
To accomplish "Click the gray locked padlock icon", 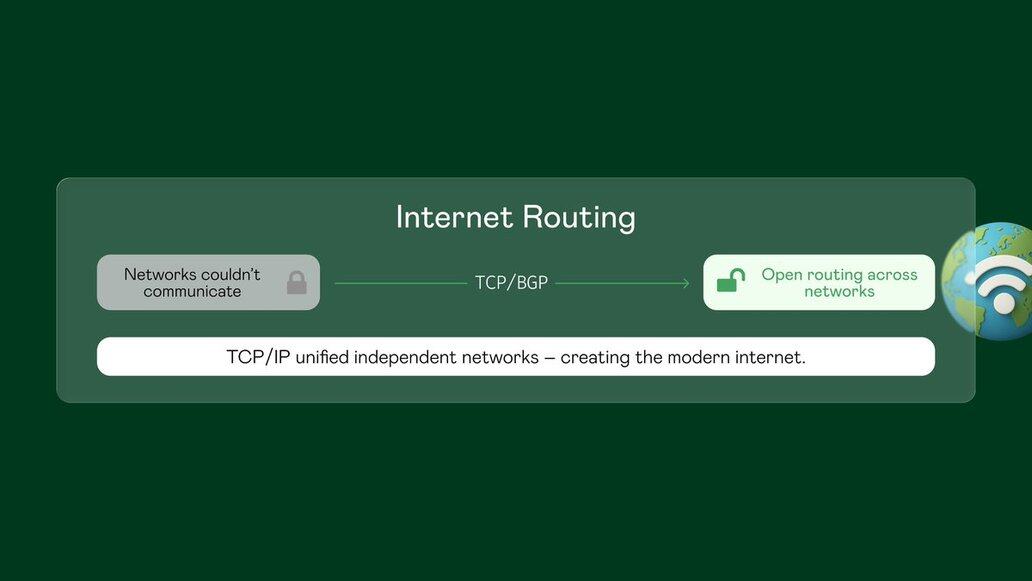I will click(297, 282).
